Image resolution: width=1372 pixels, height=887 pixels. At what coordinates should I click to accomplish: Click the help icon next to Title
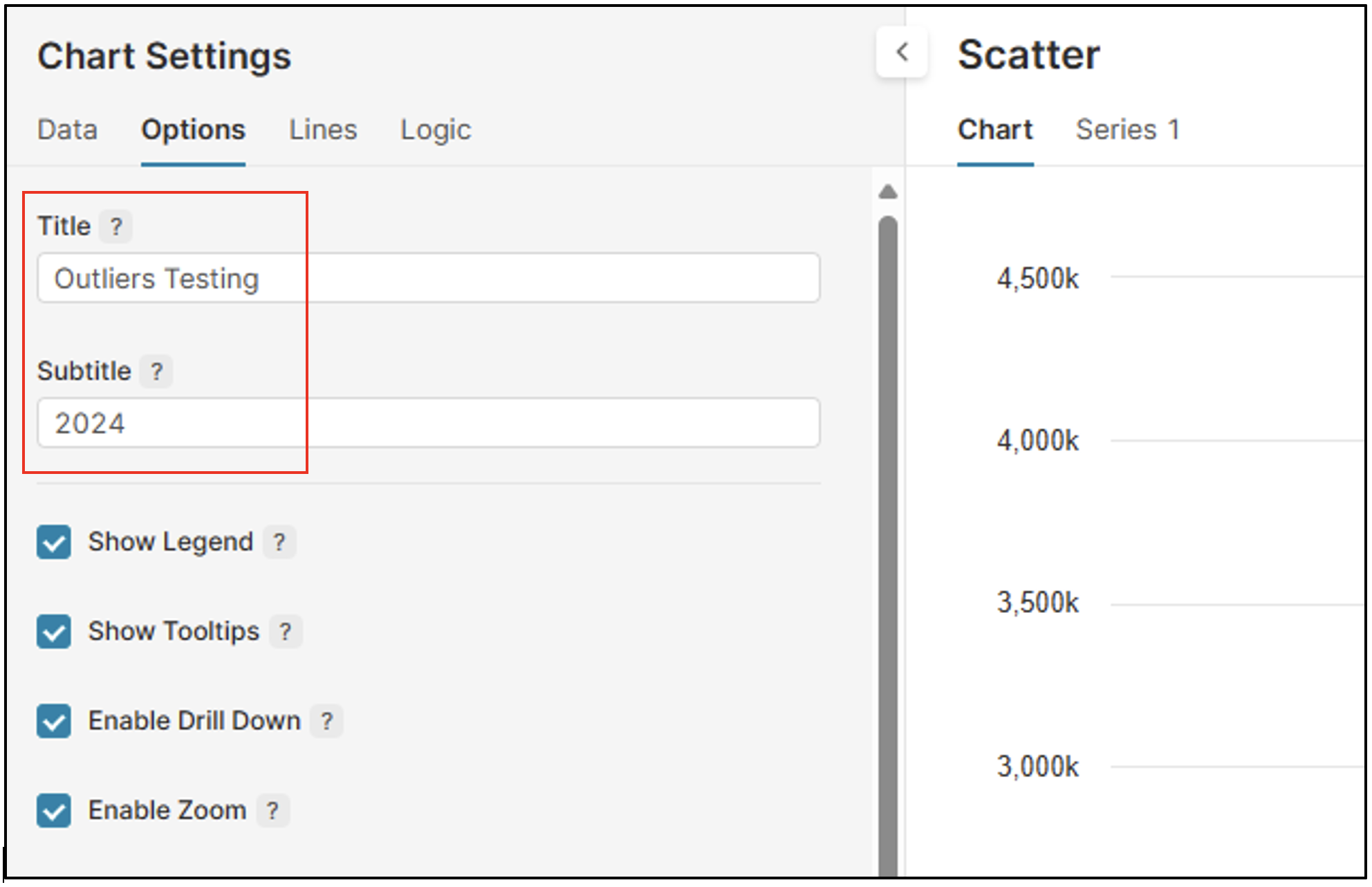click(x=115, y=226)
